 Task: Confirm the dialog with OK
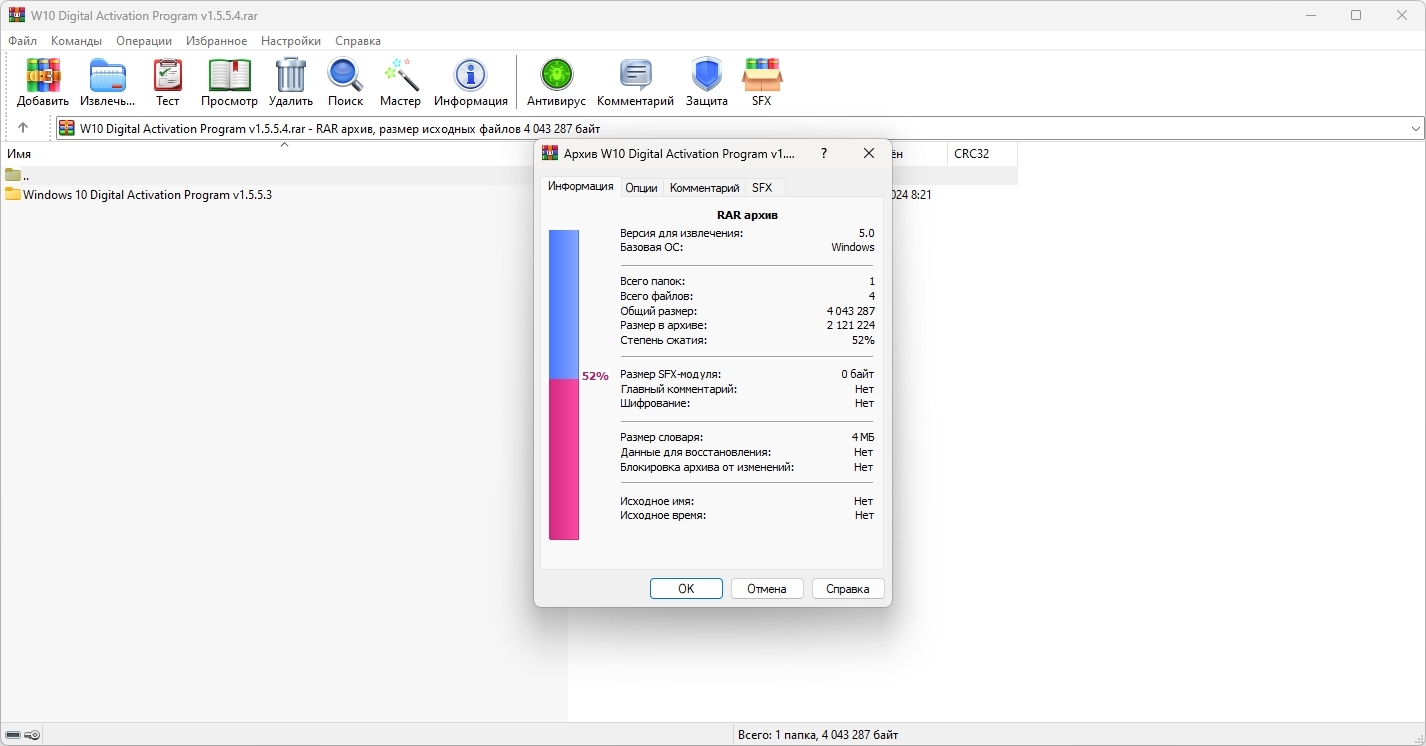click(686, 589)
